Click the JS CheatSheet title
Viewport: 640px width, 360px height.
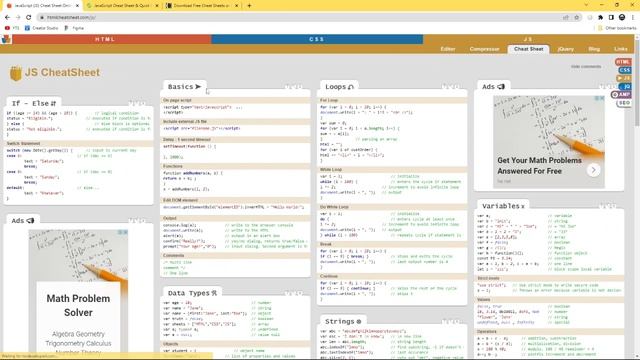pos(62,73)
